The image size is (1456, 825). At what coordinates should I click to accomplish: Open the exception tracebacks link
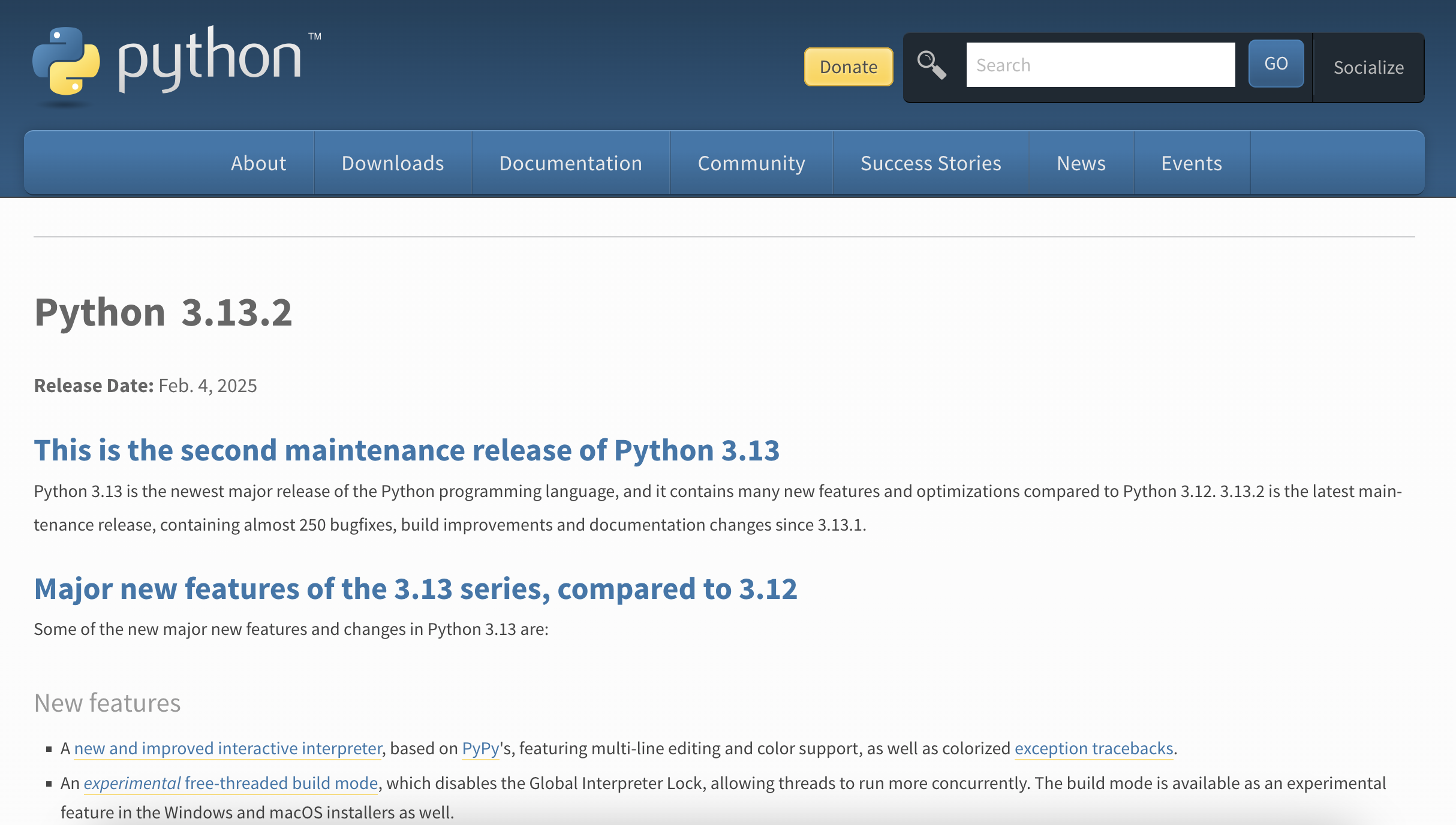click(x=1094, y=748)
